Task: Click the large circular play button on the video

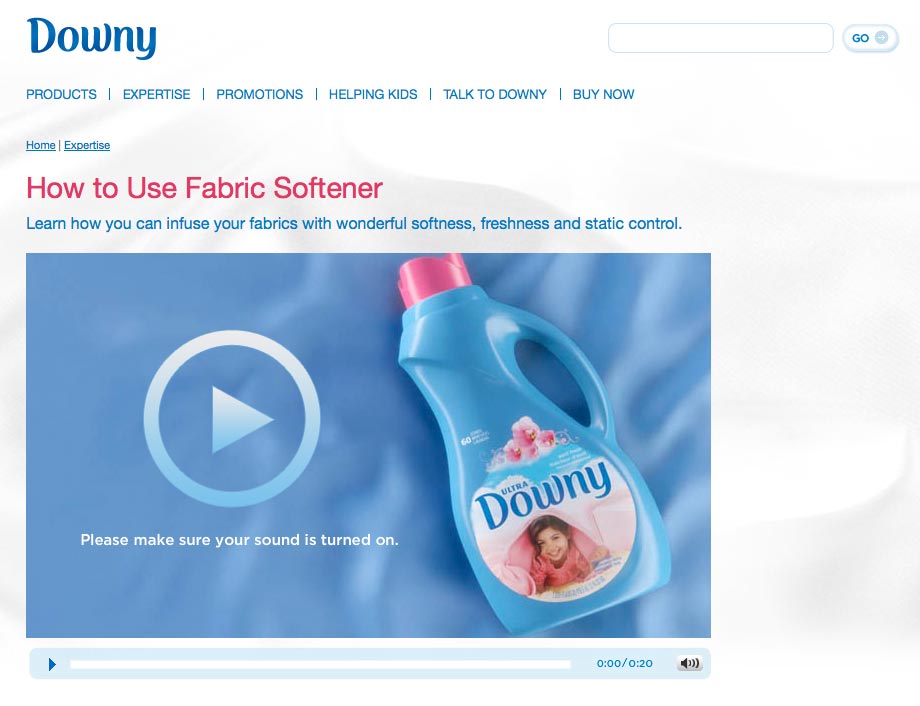Action: [232, 418]
